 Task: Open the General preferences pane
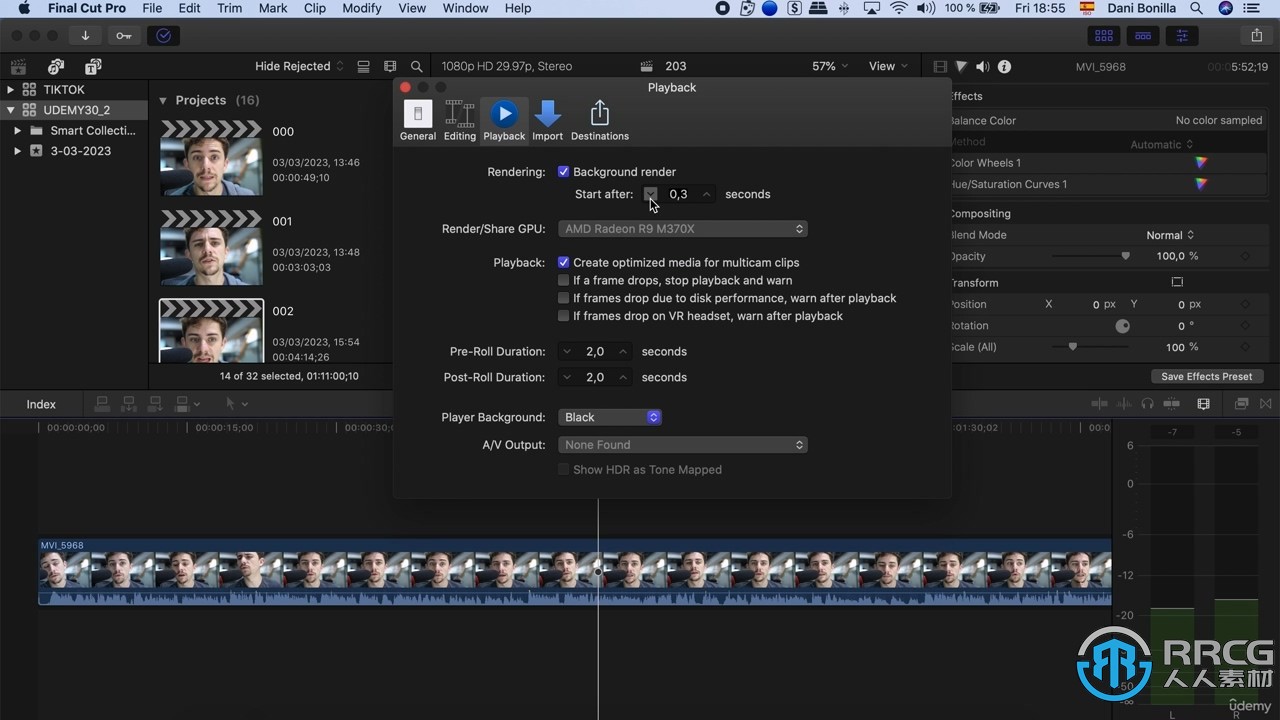(x=418, y=120)
